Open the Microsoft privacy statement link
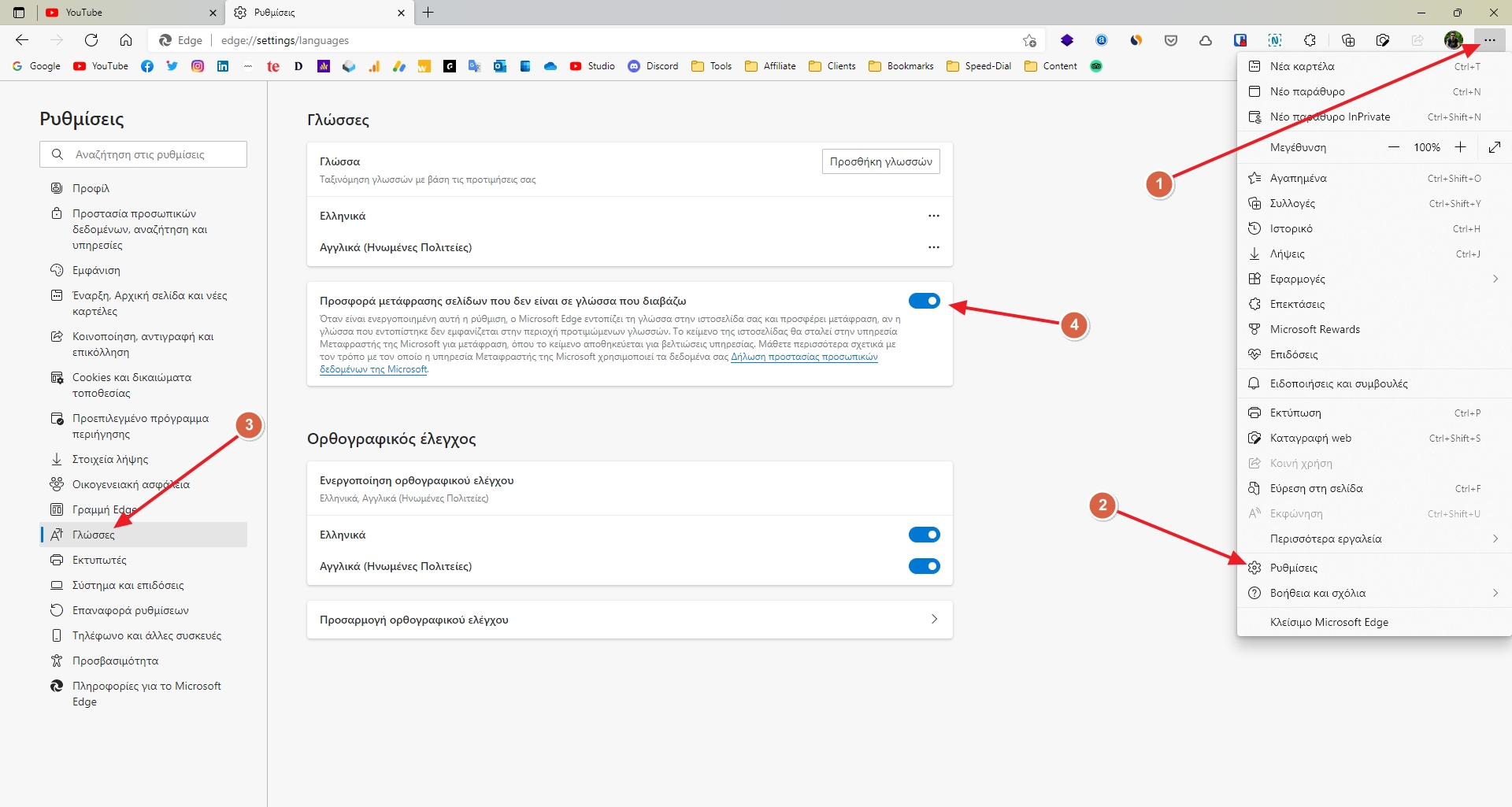 (803, 357)
